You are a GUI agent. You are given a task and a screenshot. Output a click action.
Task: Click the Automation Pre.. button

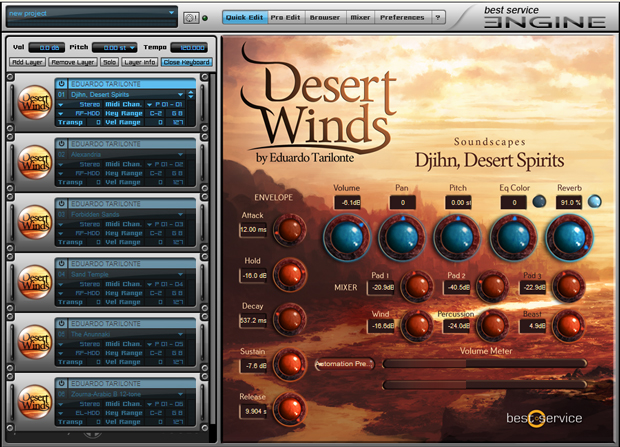344,364
